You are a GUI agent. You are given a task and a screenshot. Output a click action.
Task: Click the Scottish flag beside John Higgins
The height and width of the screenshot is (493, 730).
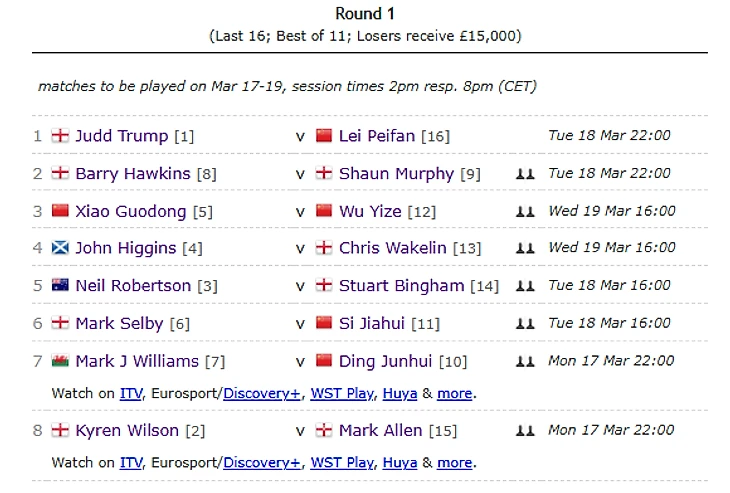[60, 247]
